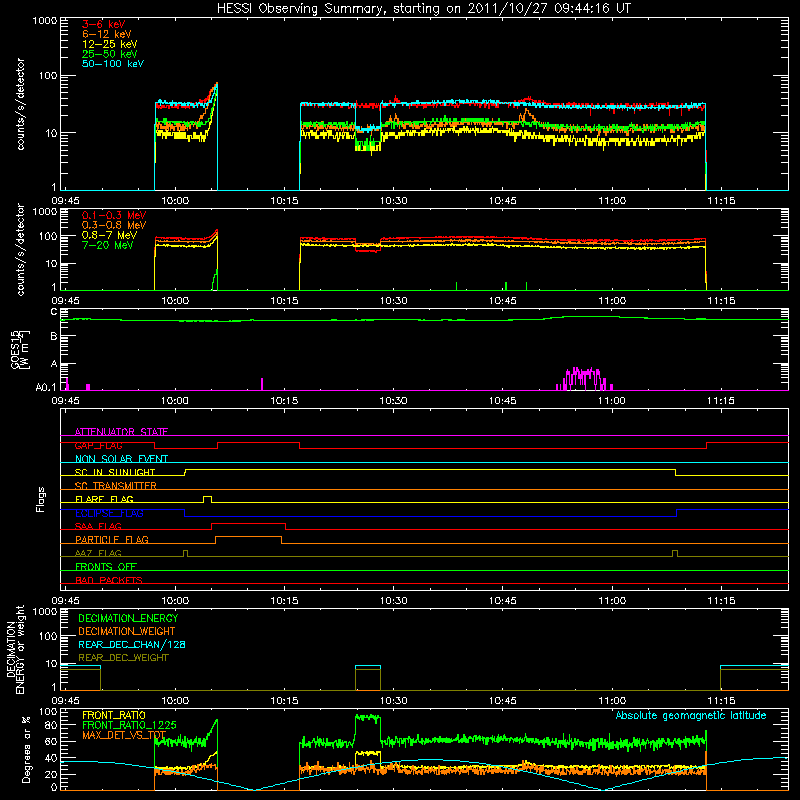Pick the SC_TRANSMITTER flag label
The width and height of the screenshot is (800, 800).
click(116, 485)
